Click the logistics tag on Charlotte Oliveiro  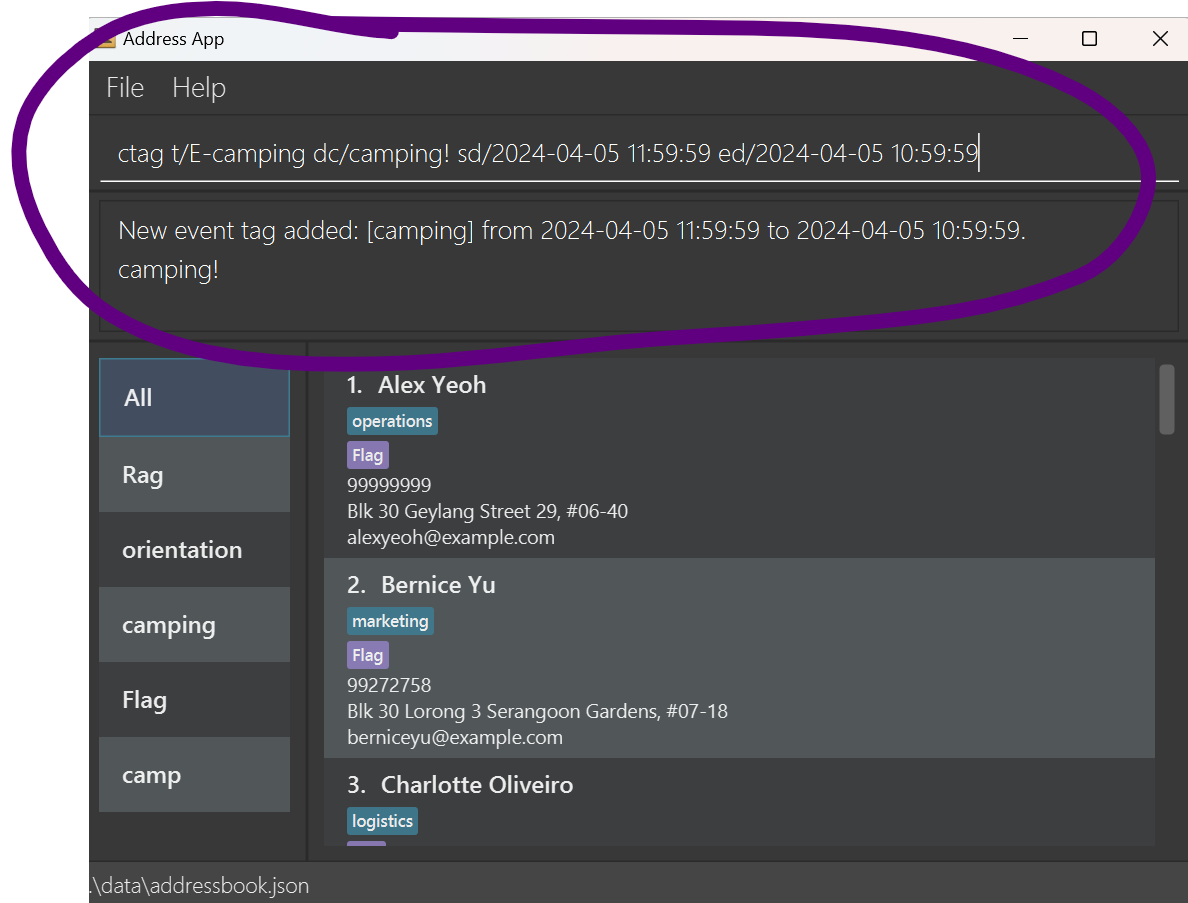[383, 821]
